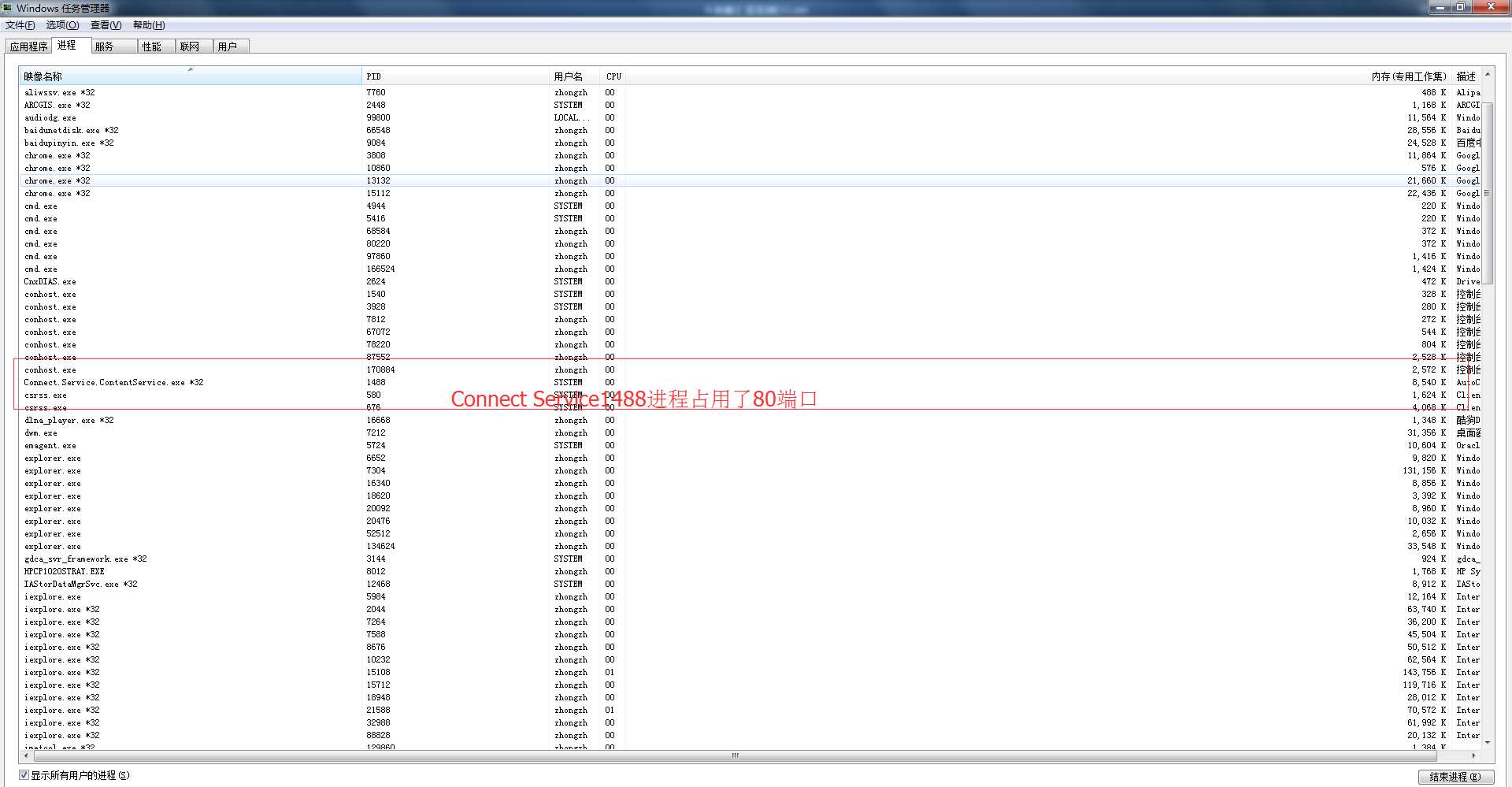Image resolution: width=1512 pixels, height=787 pixels.
Task: Sort by CPU column header
Action: (613, 76)
